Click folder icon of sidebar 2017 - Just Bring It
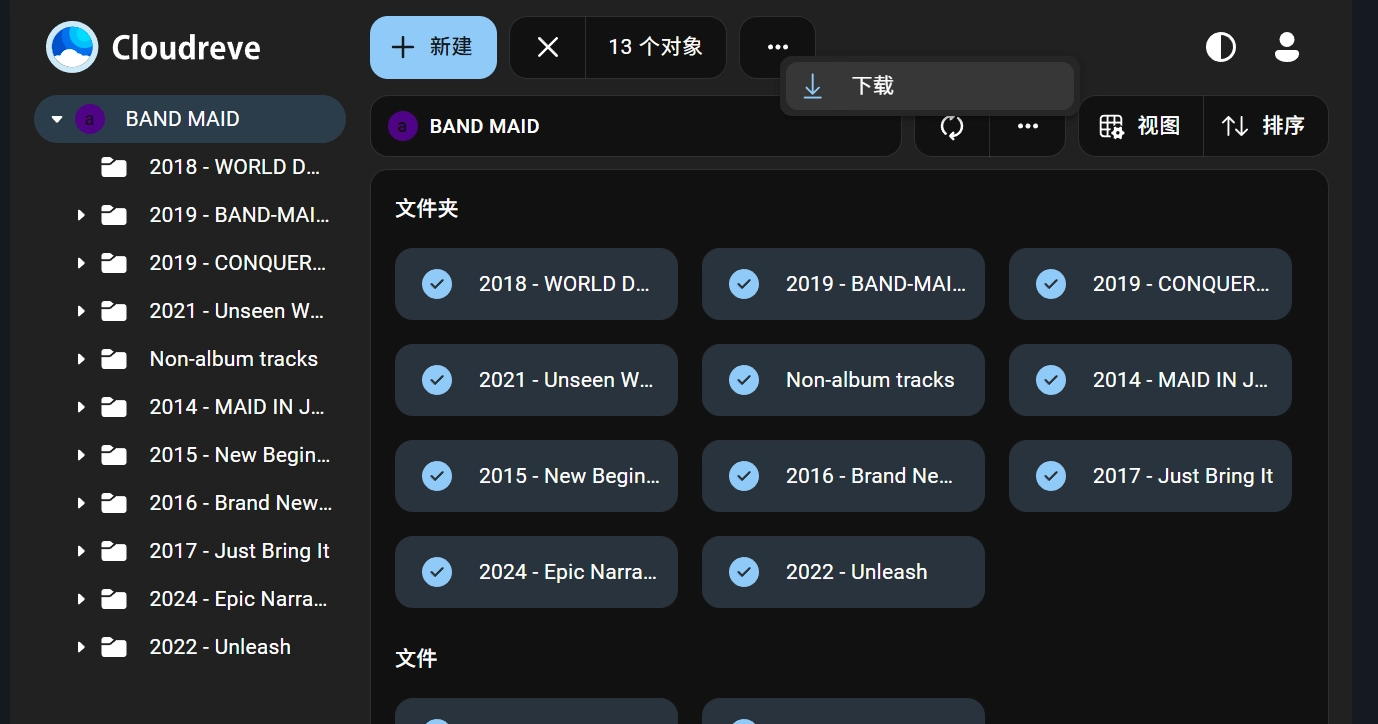 (114, 551)
